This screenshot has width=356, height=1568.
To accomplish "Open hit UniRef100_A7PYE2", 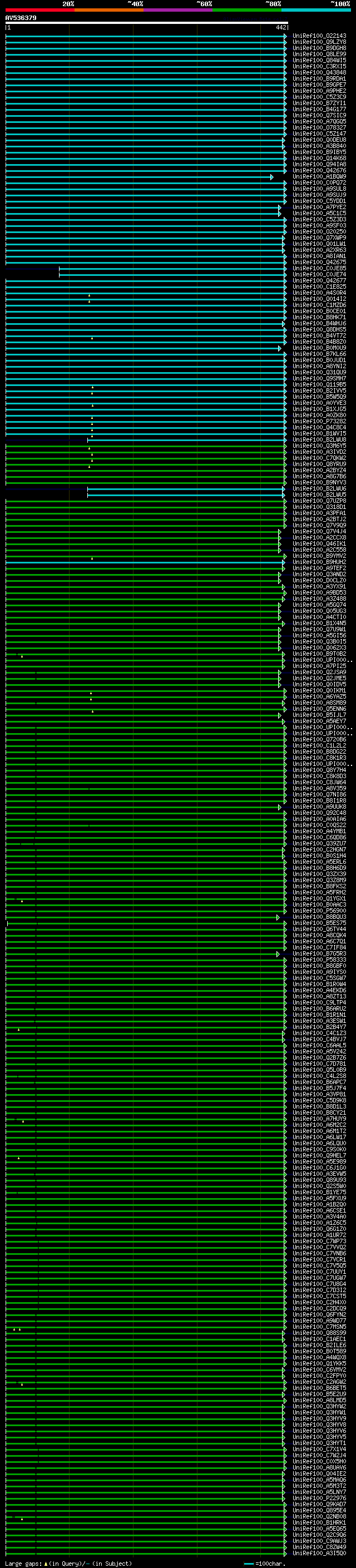I will pos(319,207).
